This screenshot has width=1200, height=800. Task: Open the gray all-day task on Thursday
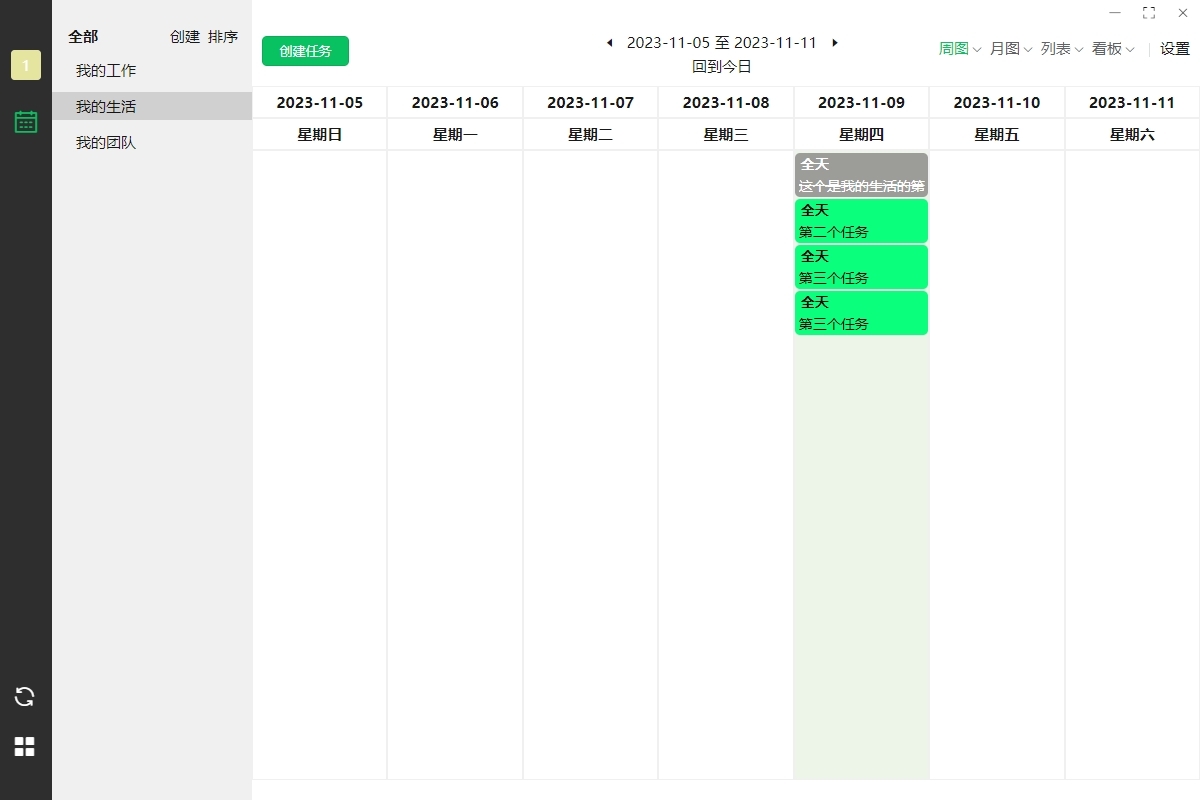coord(861,175)
